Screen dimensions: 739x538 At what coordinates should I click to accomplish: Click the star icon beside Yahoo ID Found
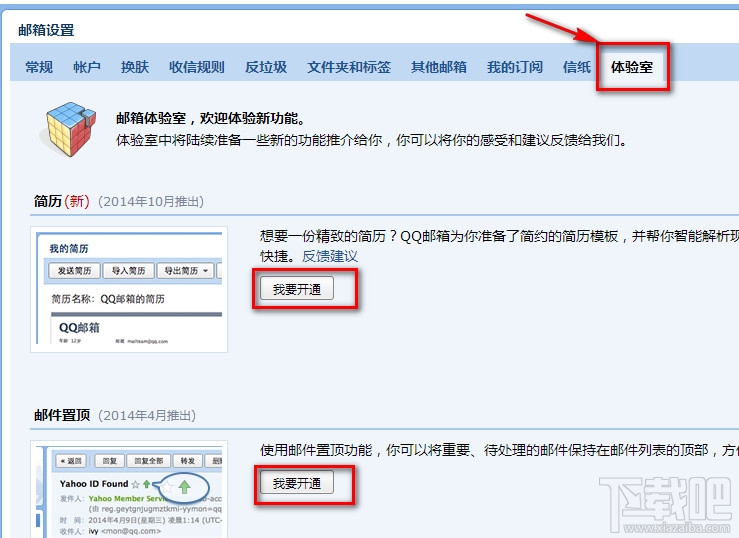coord(135,484)
